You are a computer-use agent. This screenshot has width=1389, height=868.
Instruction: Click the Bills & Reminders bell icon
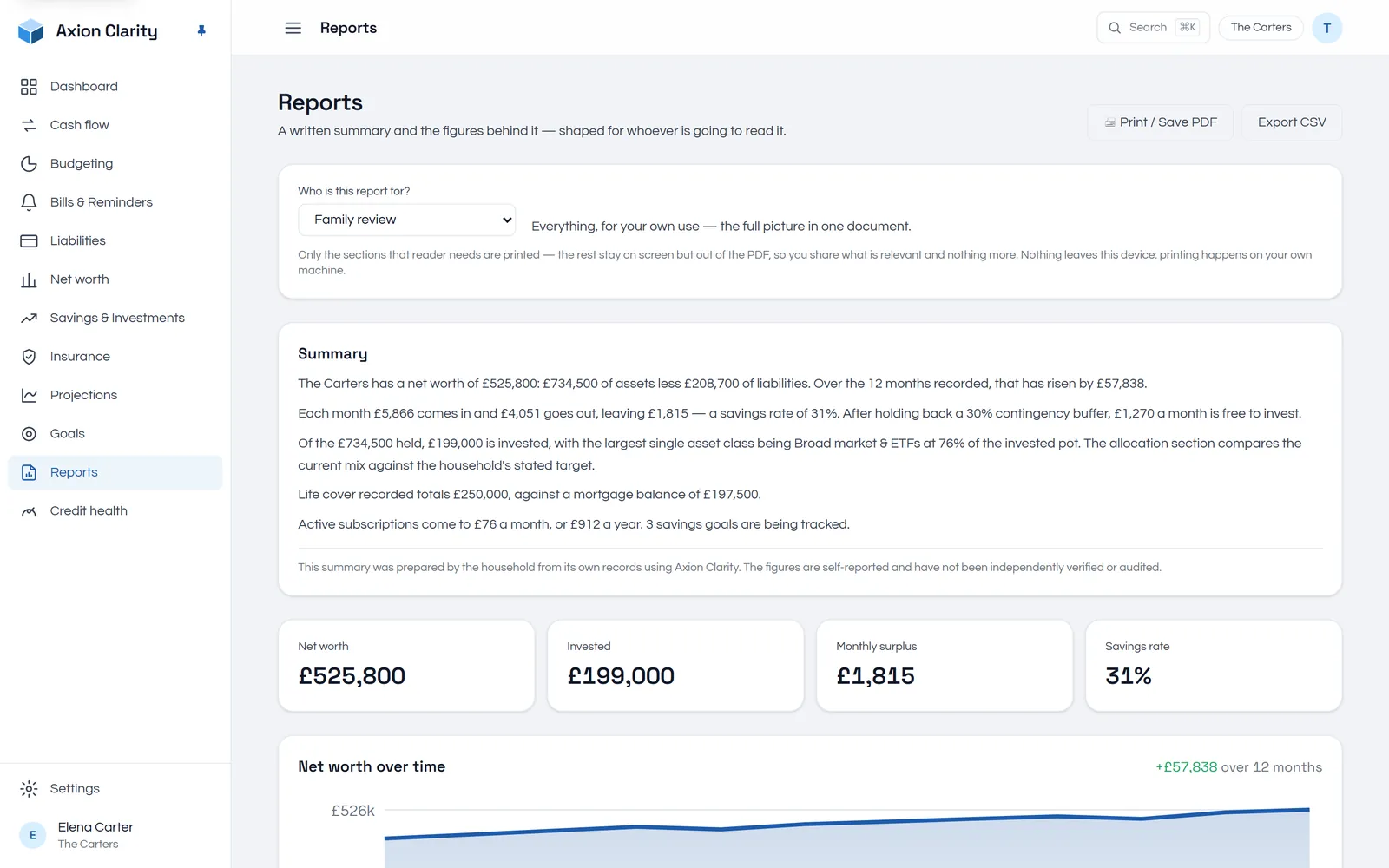click(x=29, y=202)
